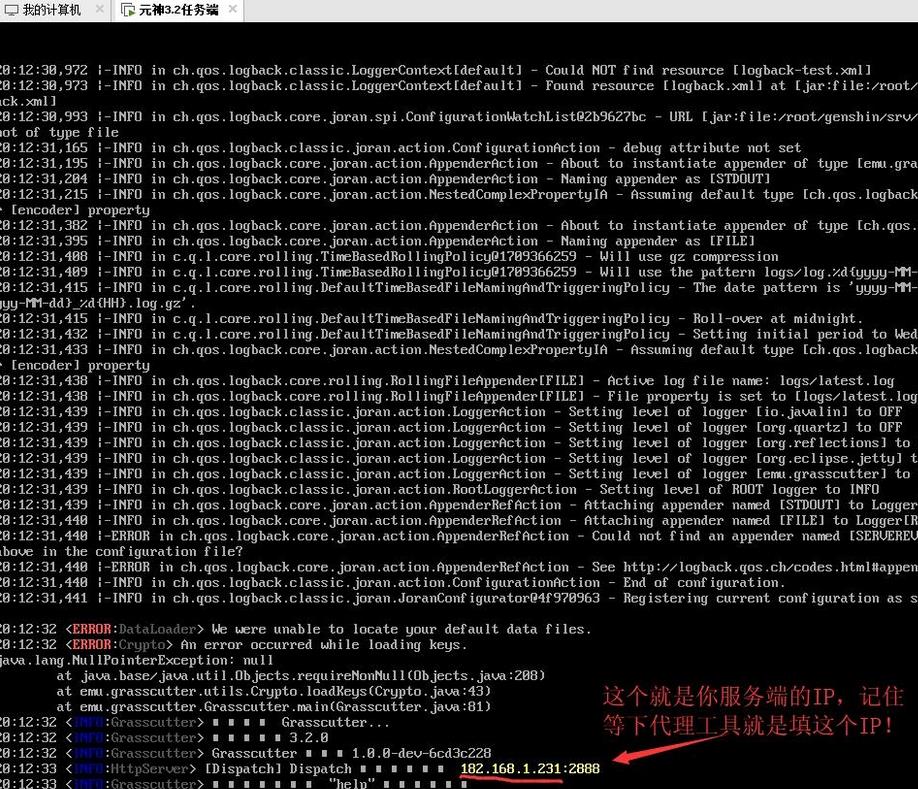Image resolution: width=918 pixels, height=789 pixels.
Task: Click the "not of type file" line
Action: click(59, 132)
